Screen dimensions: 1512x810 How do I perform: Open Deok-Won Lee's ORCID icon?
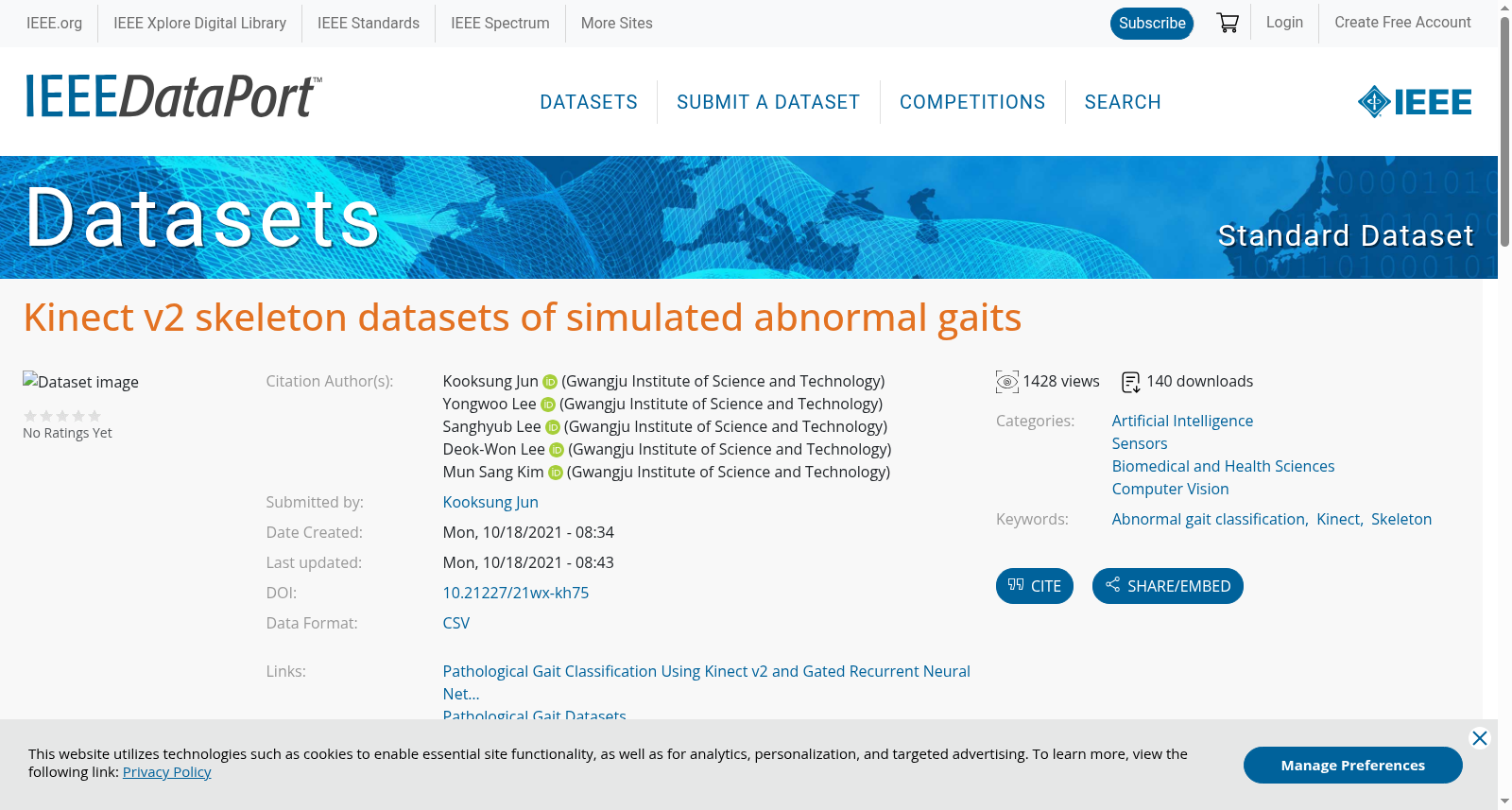[557, 450]
